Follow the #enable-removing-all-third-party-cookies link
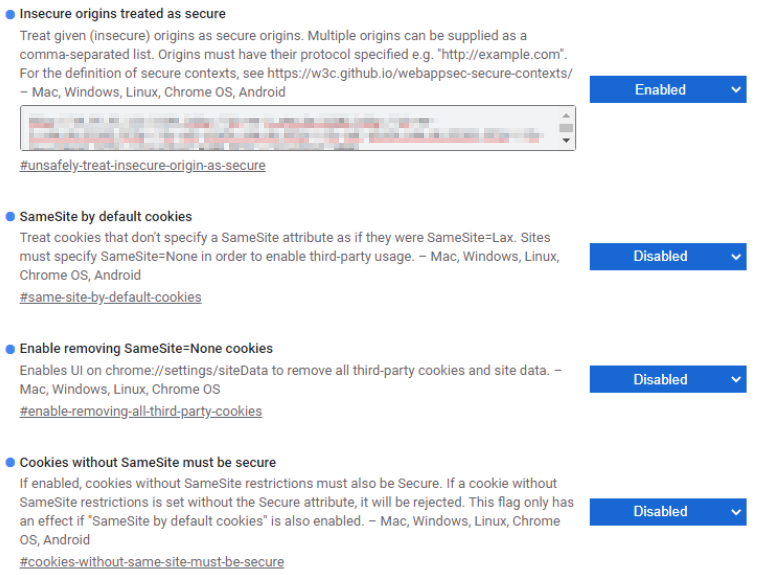The height and width of the screenshot is (575, 763). [x=140, y=411]
